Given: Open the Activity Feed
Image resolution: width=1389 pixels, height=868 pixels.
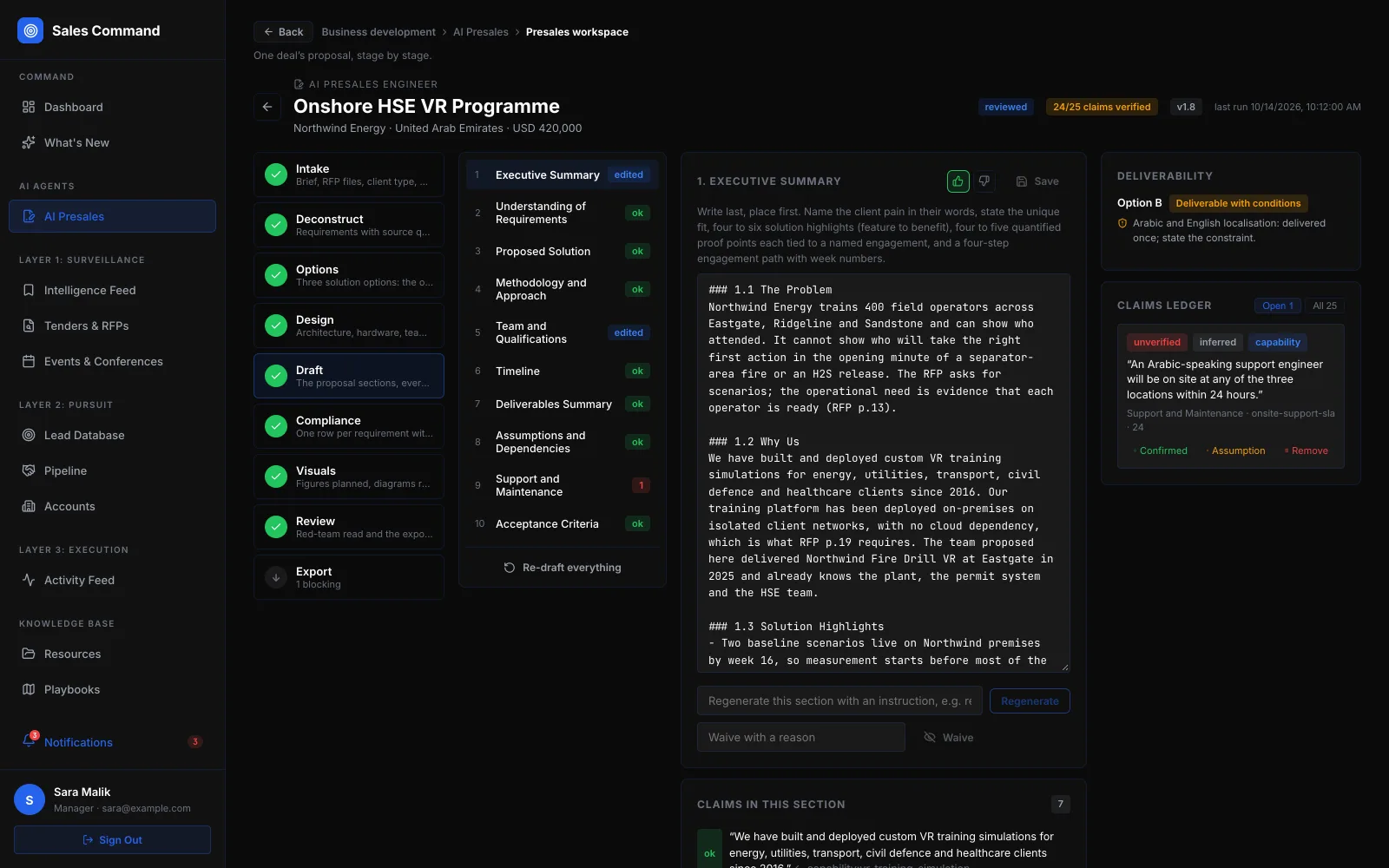Looking at the screenshot, I should point(112,580).
